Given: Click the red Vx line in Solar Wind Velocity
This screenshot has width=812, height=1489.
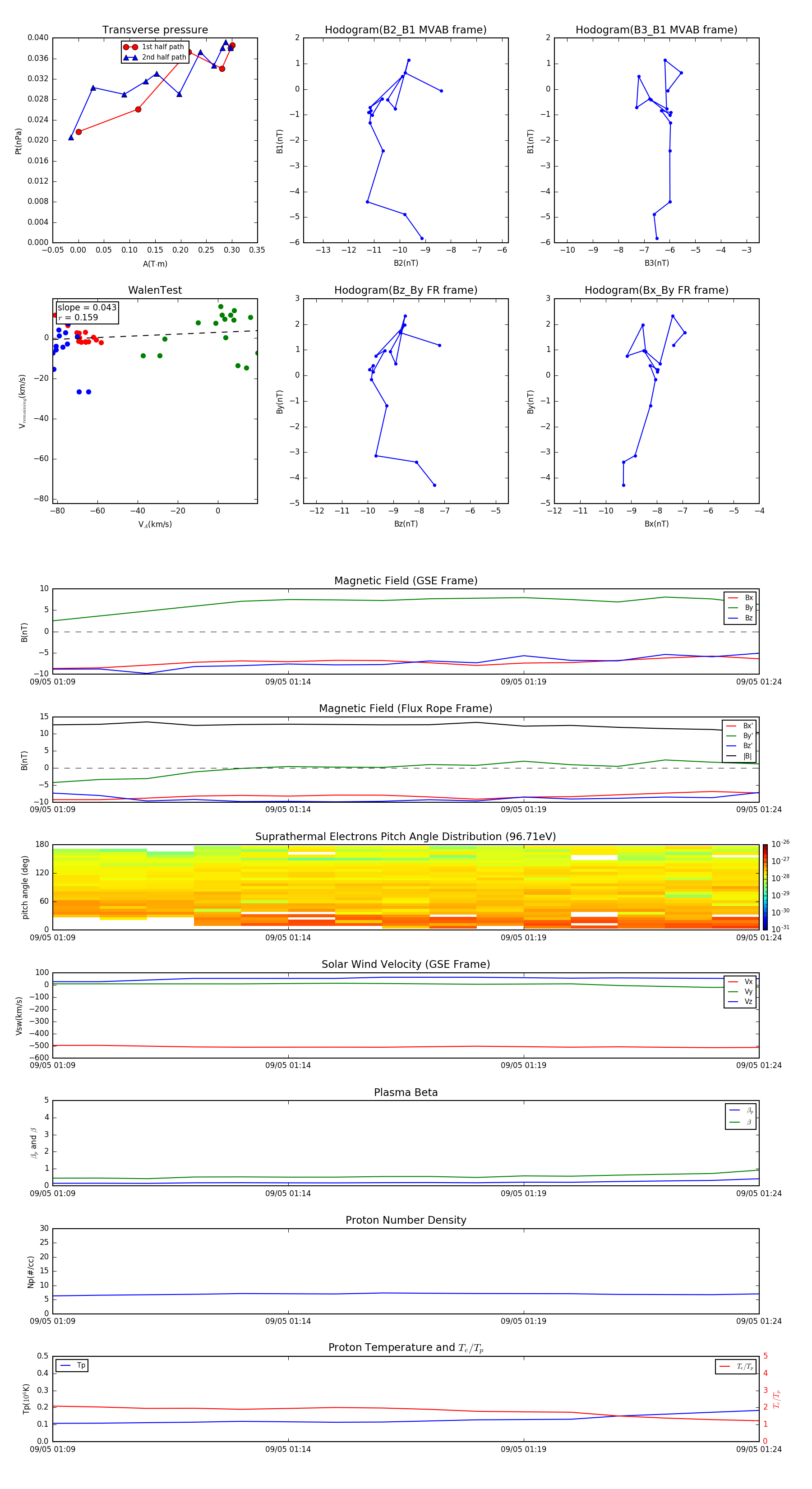Looking at the screenshot, I should click(x=405, y=1047).
